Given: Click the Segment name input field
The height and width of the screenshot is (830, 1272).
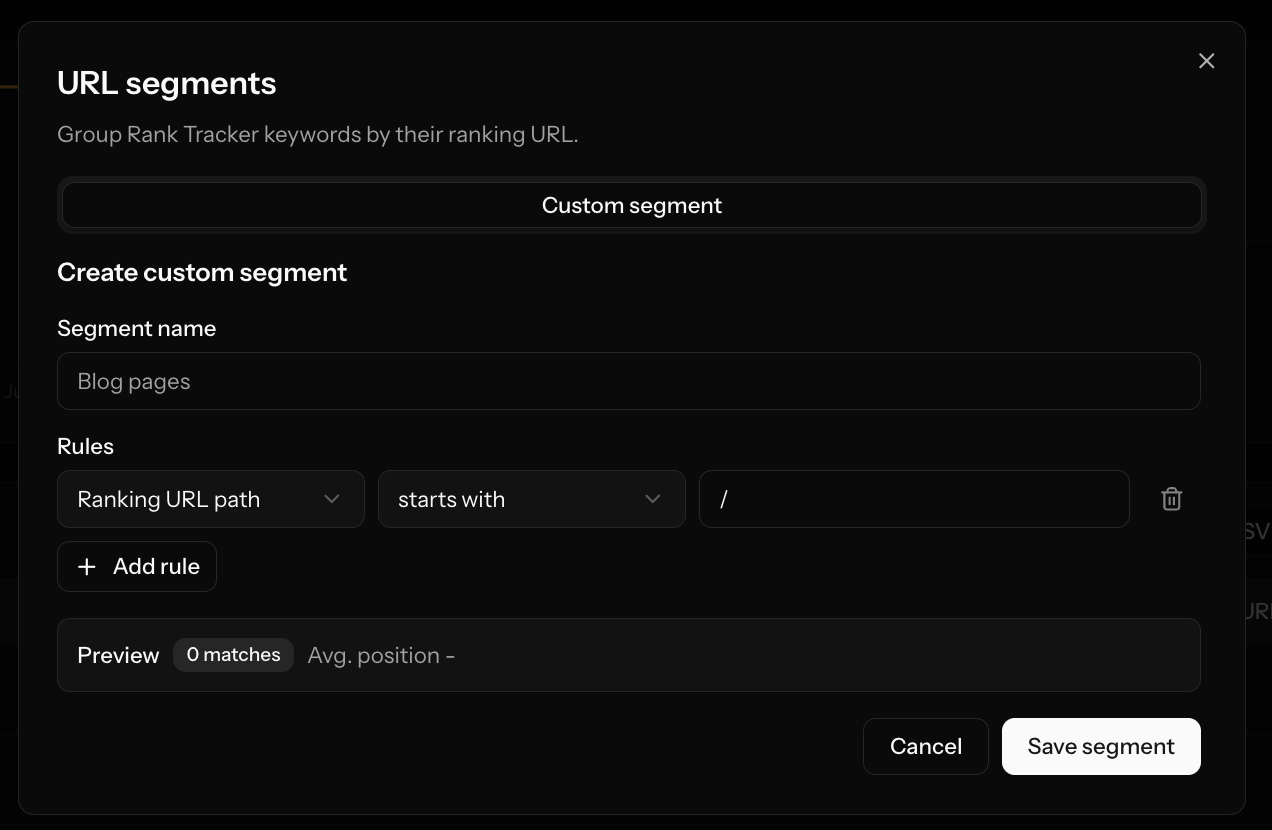Looking at the screenshot, I should [x=628, y=381].
